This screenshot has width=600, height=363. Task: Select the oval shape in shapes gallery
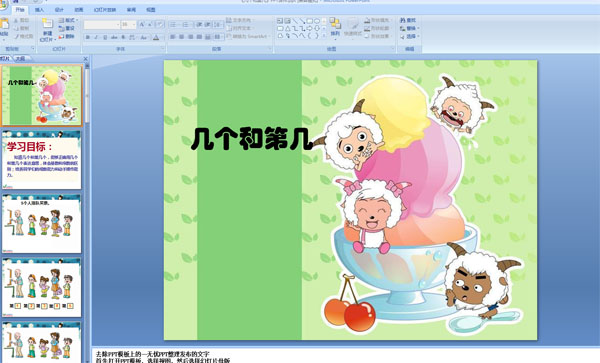(317, 21)
